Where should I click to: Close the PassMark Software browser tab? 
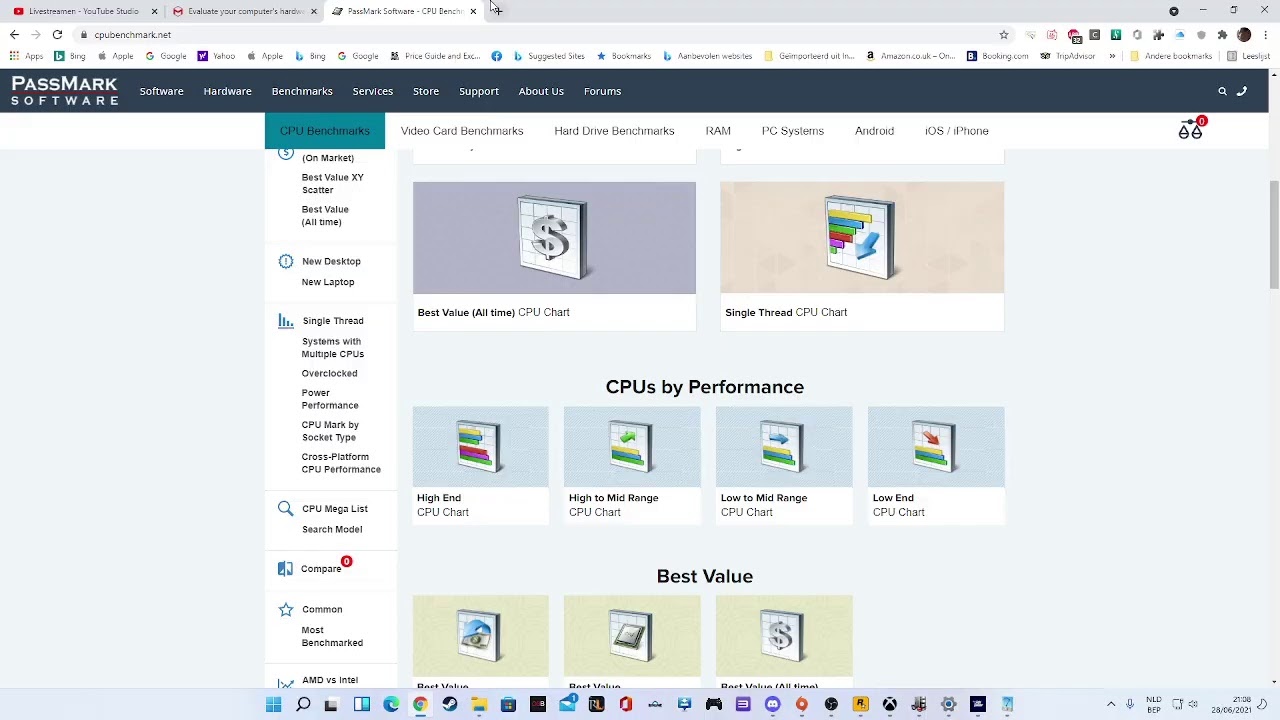coord(473,11)
